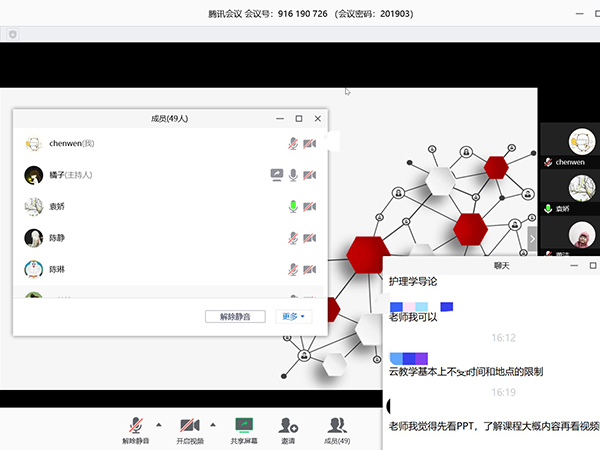Click 袁娇's video thumbnail on the right
Viewport: 600px width, 450px height.
pyautogui.click(x=570, y=192)
